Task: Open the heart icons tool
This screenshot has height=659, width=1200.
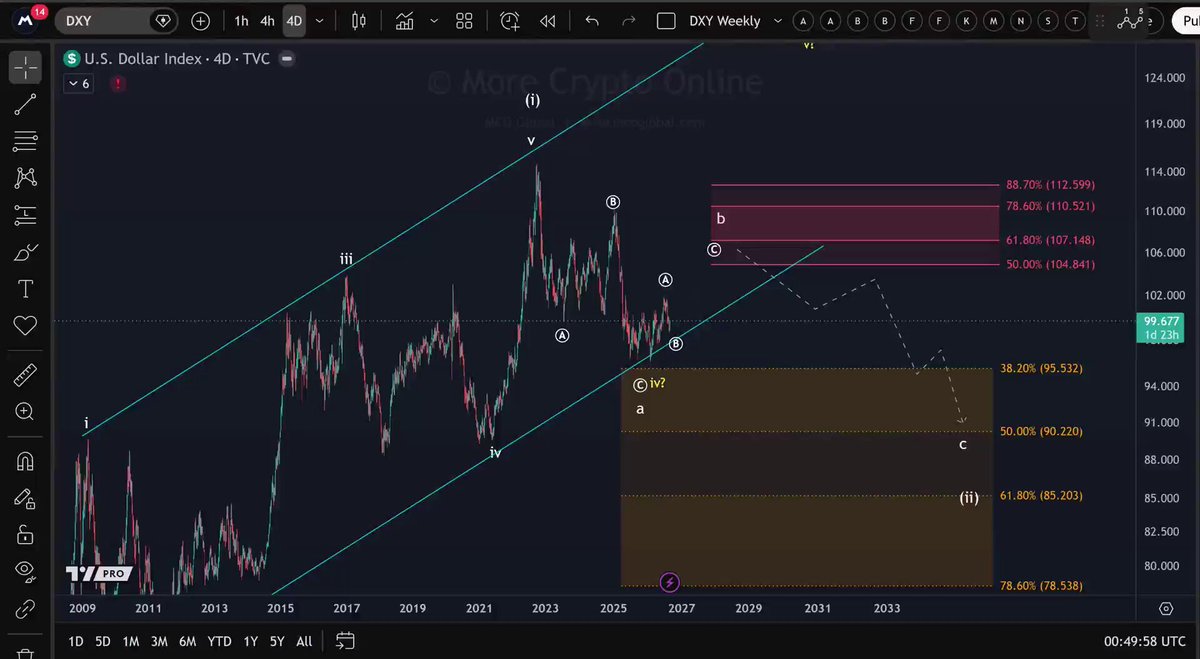Action: (25, 325)
